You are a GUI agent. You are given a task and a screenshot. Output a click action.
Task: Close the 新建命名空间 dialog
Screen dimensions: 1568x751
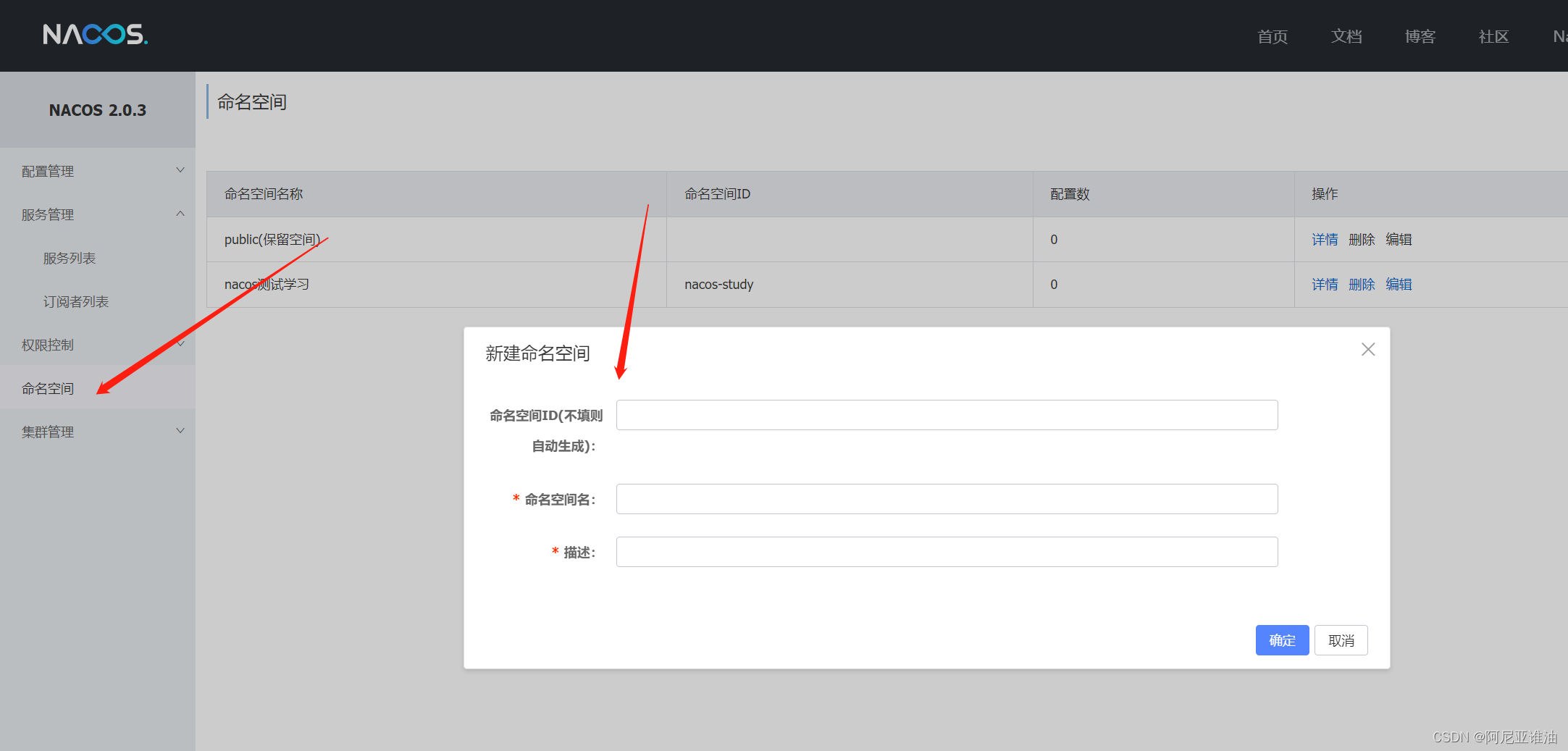coord(1367,350)
